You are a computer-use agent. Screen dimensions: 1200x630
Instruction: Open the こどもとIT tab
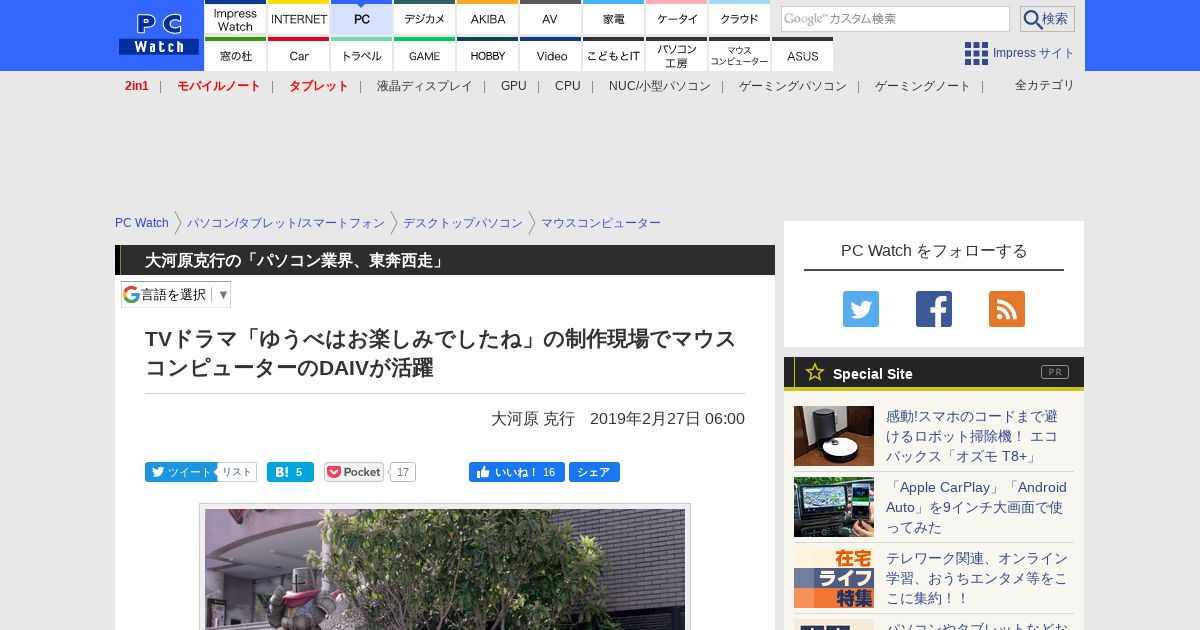[614, 55]
